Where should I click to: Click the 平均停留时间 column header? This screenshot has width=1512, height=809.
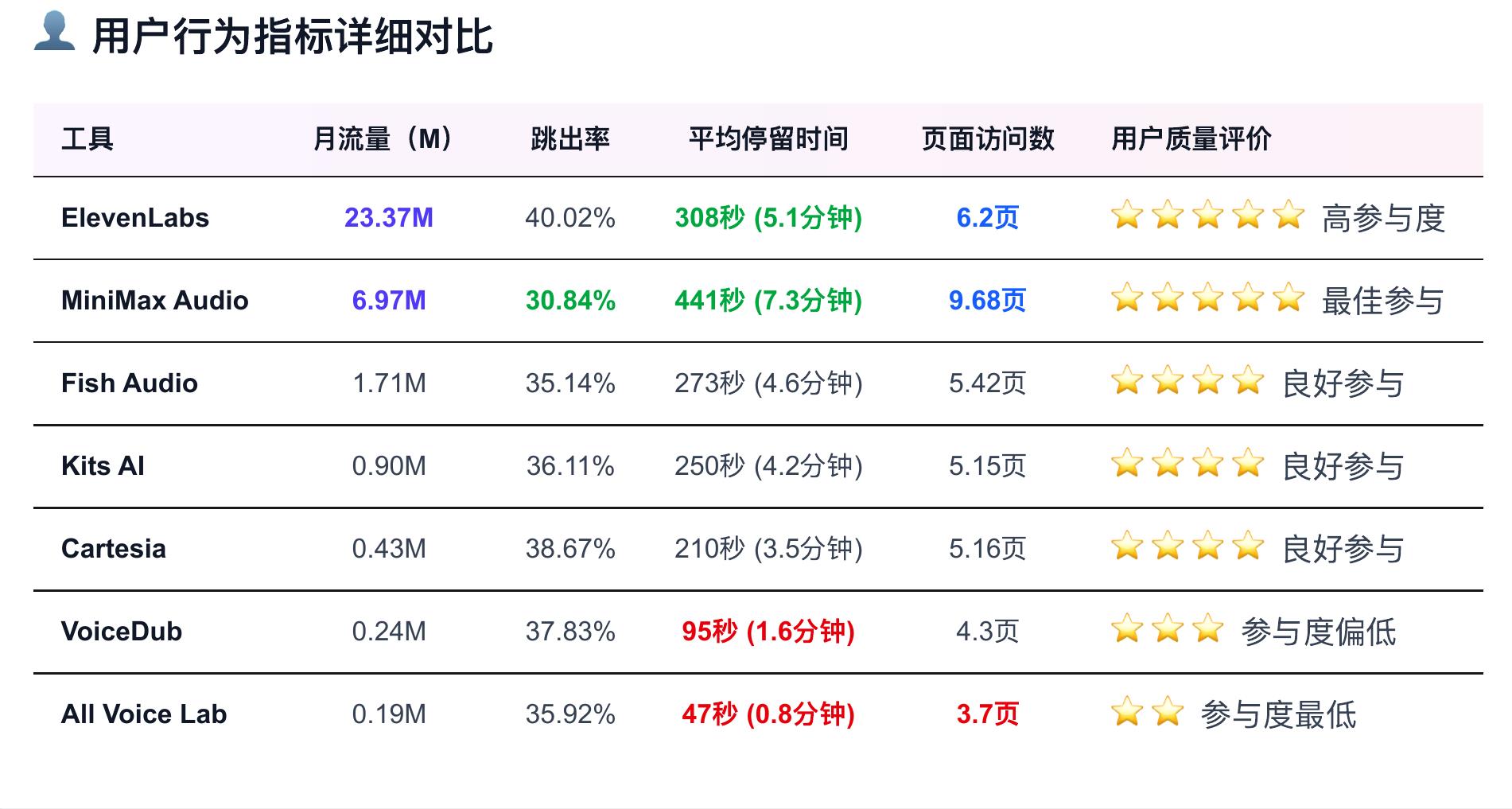(x=768, y=139)
